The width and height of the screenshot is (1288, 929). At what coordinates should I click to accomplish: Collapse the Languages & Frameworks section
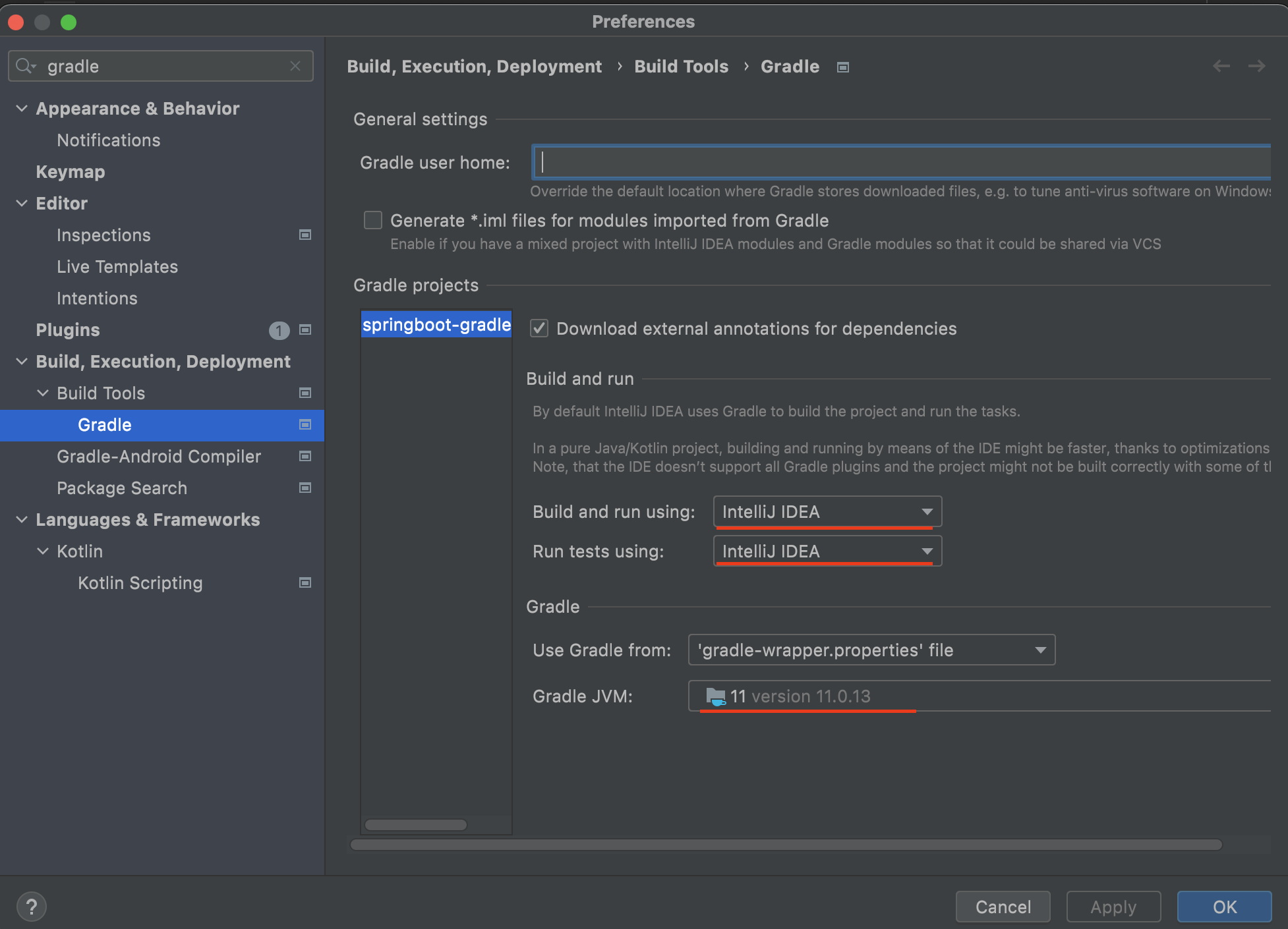click(22, 520)
